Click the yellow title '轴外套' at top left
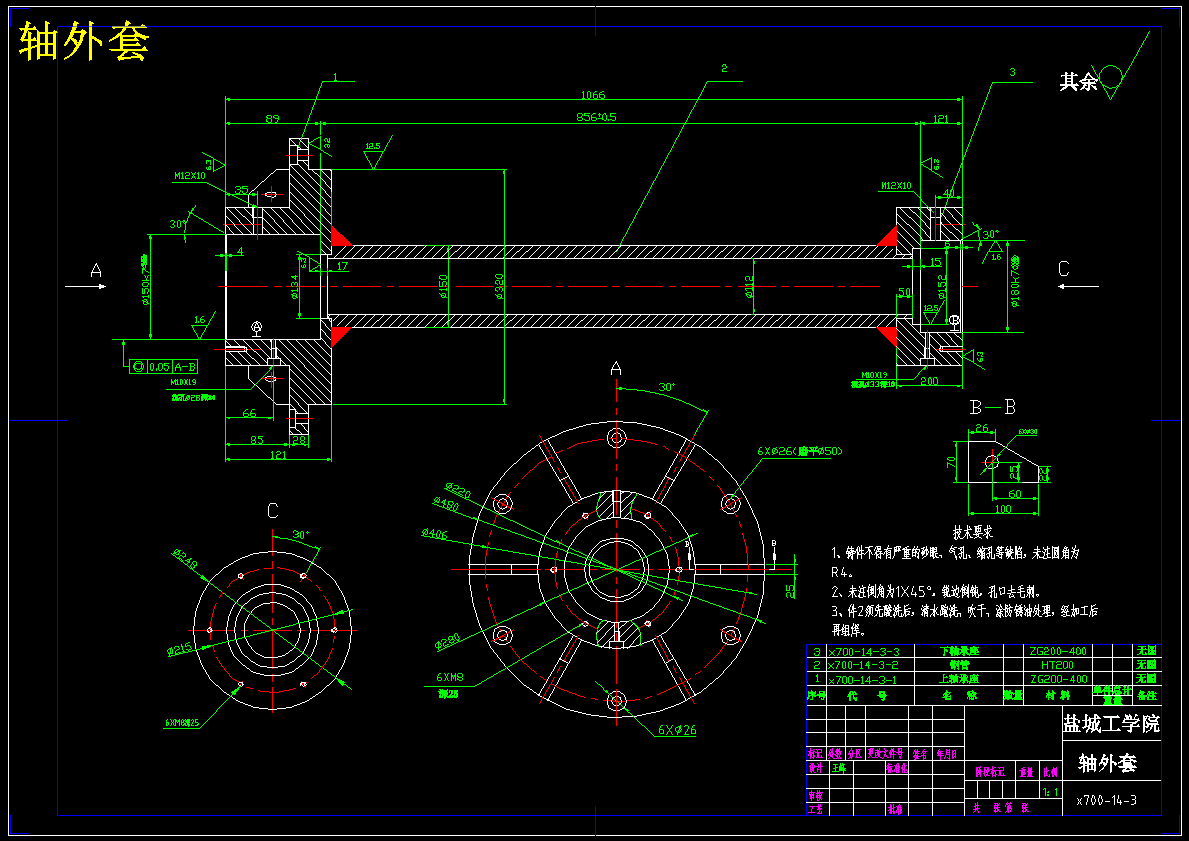 (83, 41)
